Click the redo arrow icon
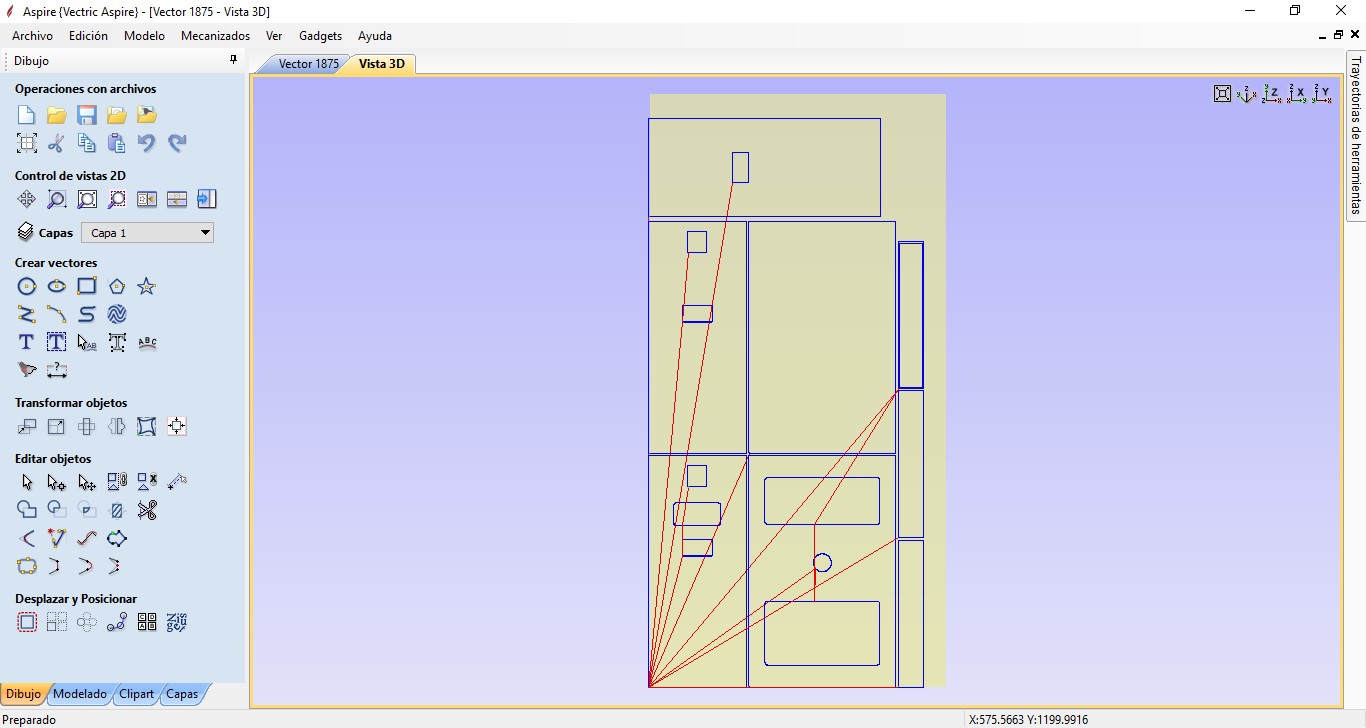The width and height of the screenshot is (1366, 728). pos(177,143)
